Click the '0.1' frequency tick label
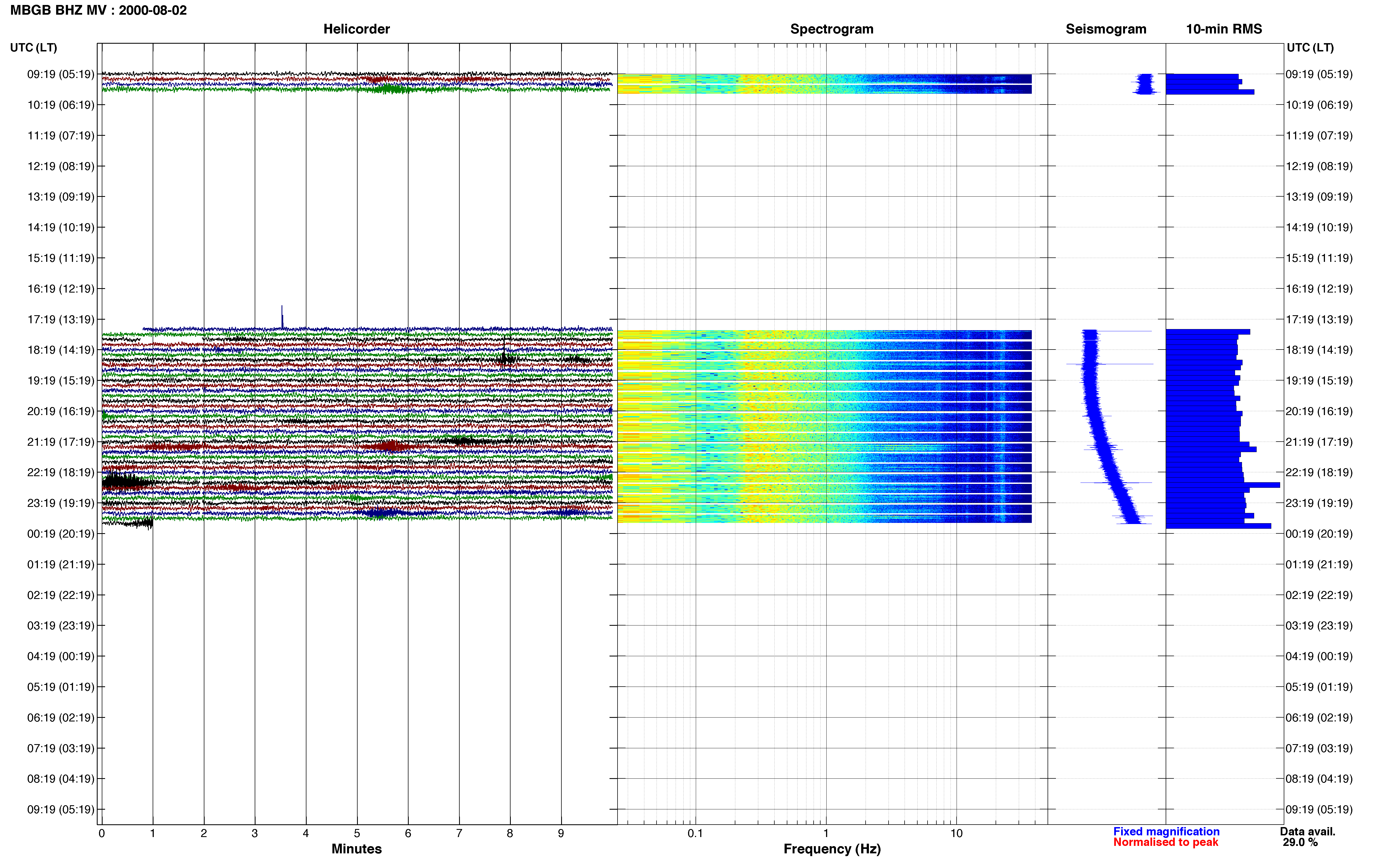 695,833
